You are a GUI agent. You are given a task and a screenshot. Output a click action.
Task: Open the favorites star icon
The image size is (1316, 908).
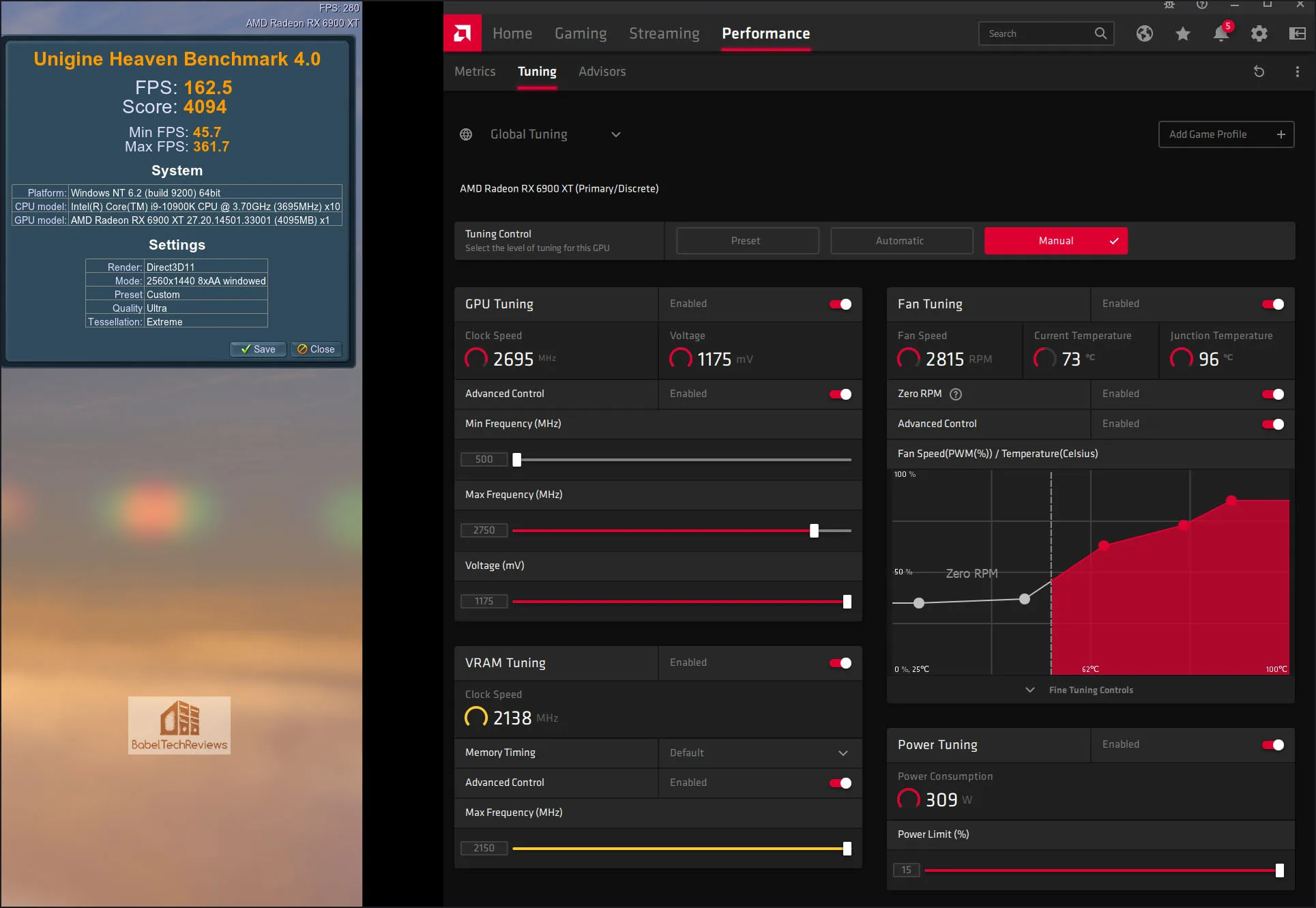click(1183, 33)
